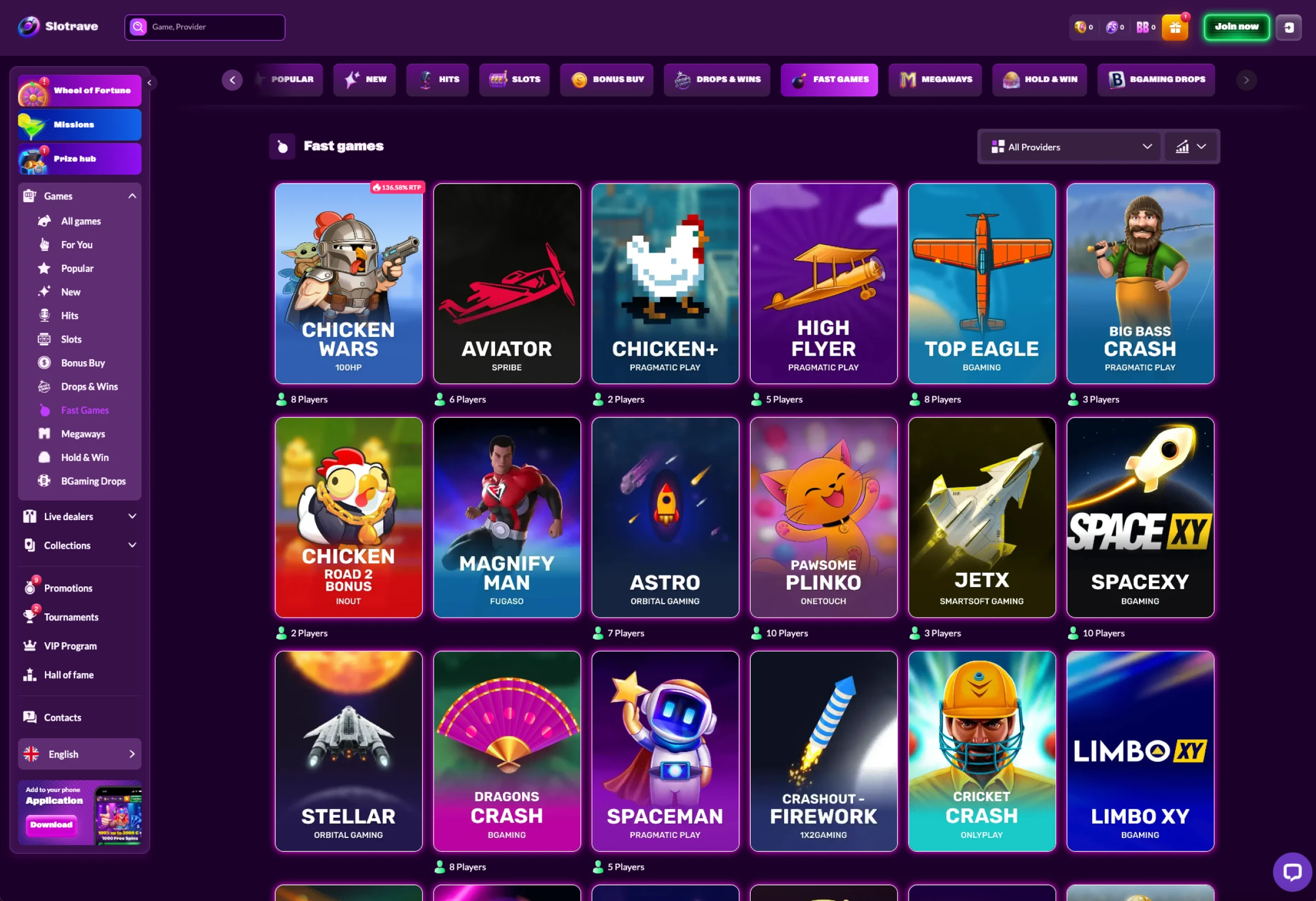Select the Bonus Buy category tab

coord(606,80)
